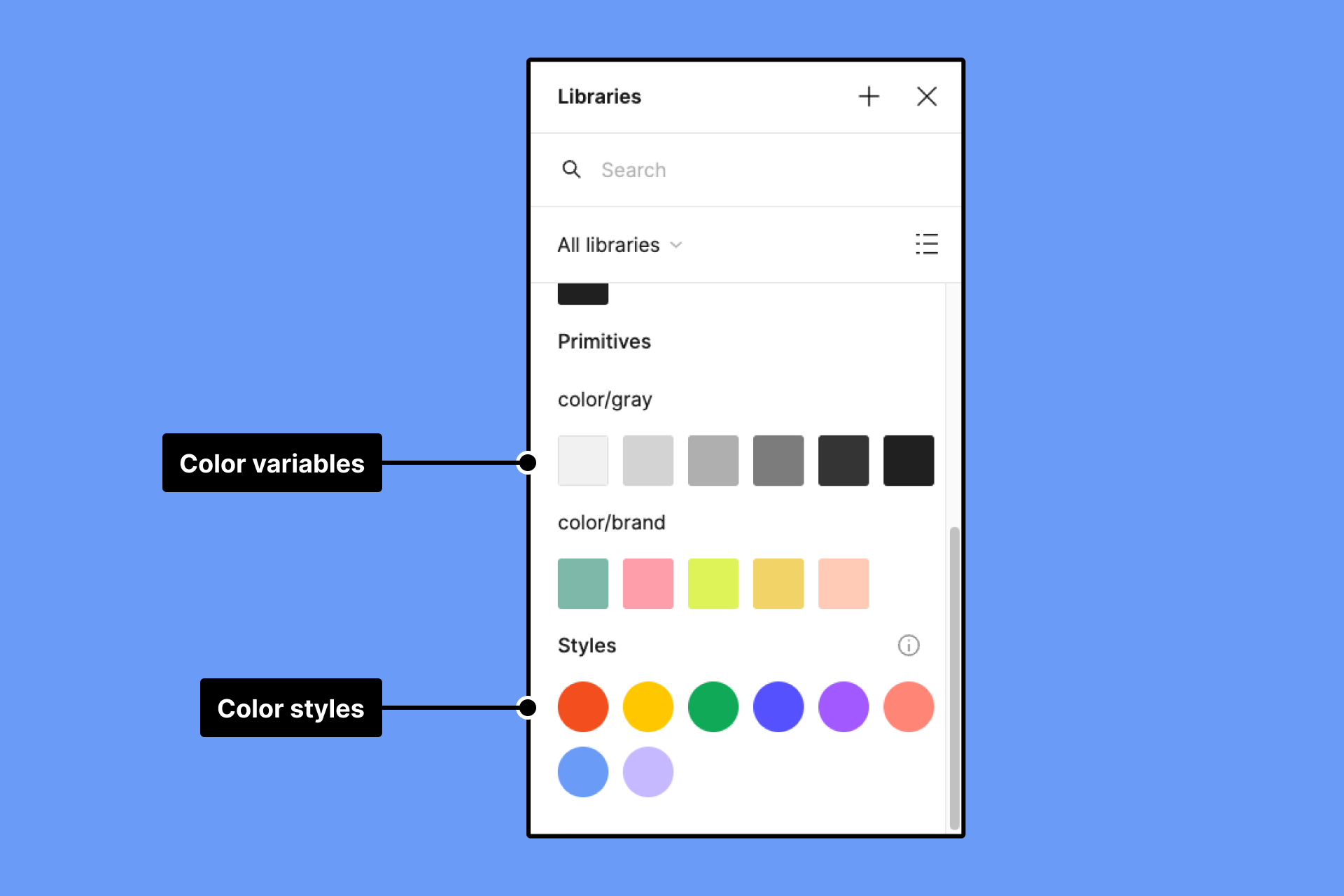The width and height of the screenshot is (1344, 896).
Task: Click the info icon next to Styles
Action: [x=909, y=645]
